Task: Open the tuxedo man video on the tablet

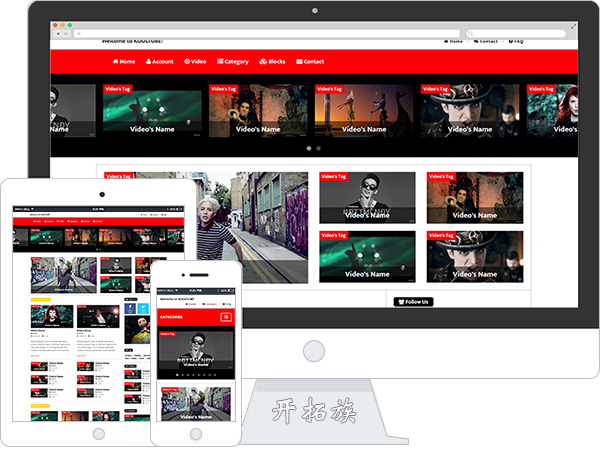Action: pos(98,316)
